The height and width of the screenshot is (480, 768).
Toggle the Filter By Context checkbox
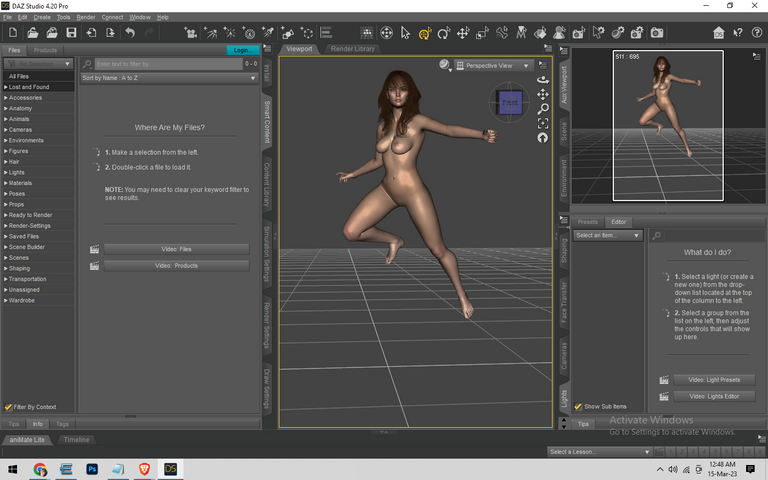point(8,407)
